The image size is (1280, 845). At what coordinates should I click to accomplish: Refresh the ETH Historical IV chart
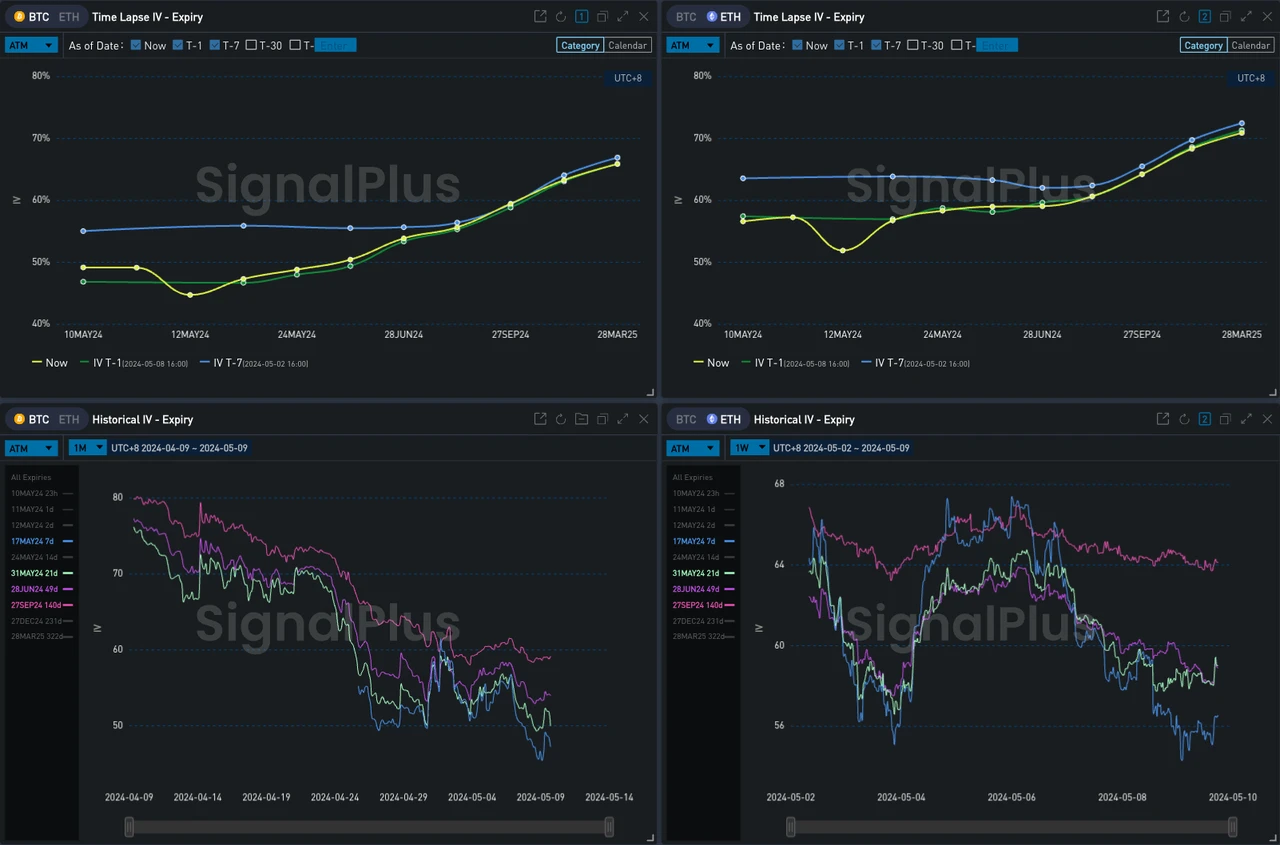click(x=1183, y=419)
